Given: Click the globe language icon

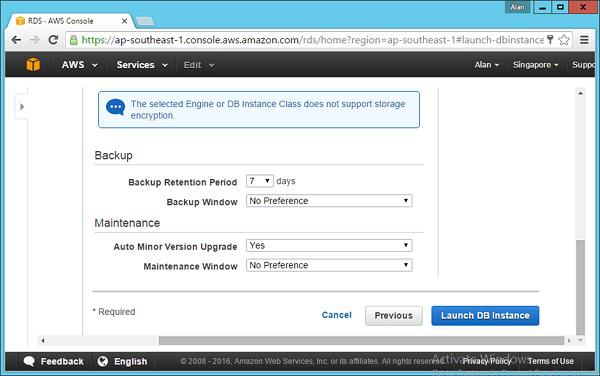Looking at the screenshot, I should (103, 361).
